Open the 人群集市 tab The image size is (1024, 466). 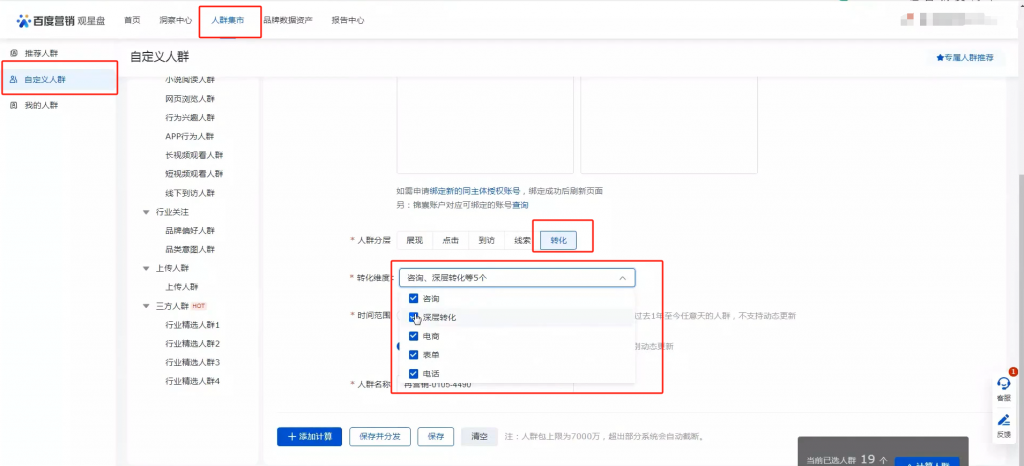pos(228,20)
